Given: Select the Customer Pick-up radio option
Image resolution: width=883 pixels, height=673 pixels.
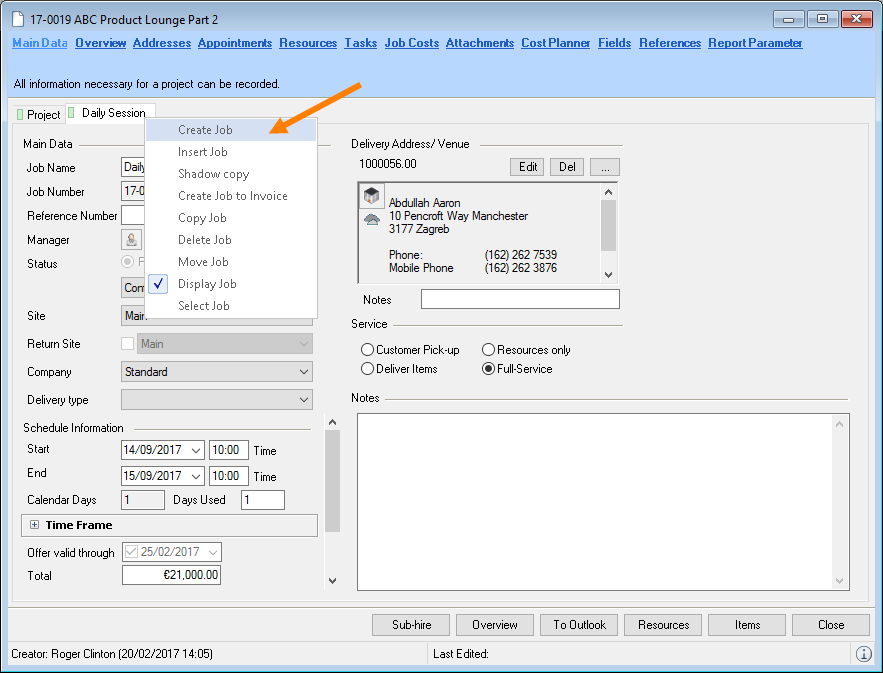Looking at the screenshot, I should click(x=368, y=350).
